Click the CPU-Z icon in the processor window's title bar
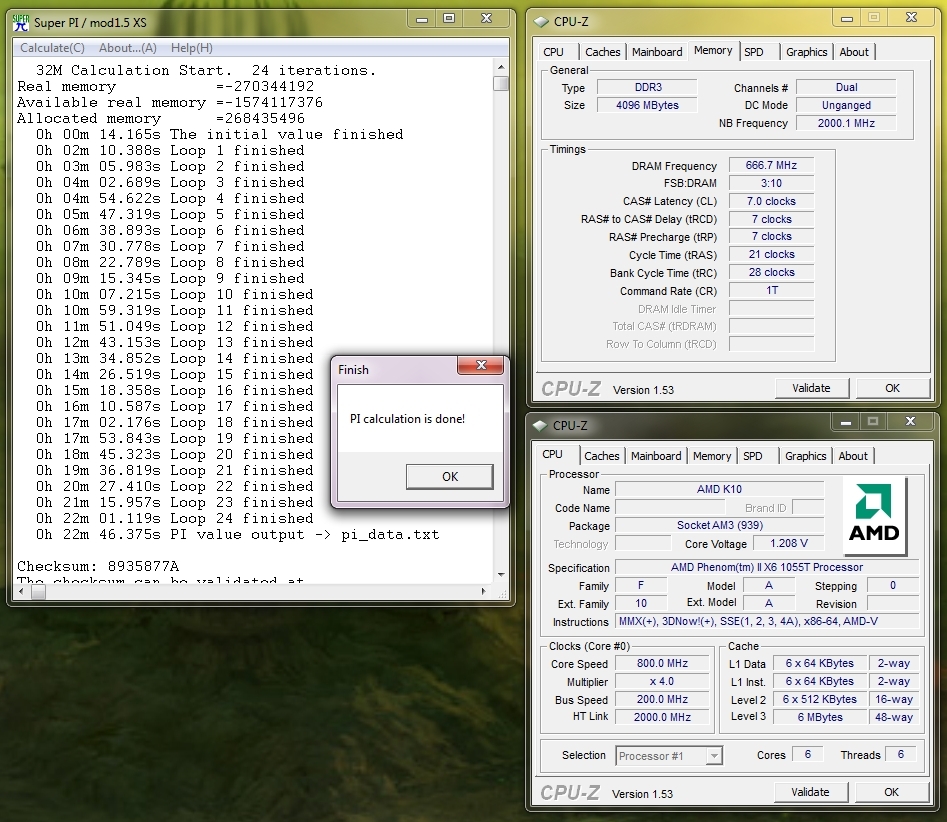The width and height of the screenshot is (947, 822). tap(541, 425)
